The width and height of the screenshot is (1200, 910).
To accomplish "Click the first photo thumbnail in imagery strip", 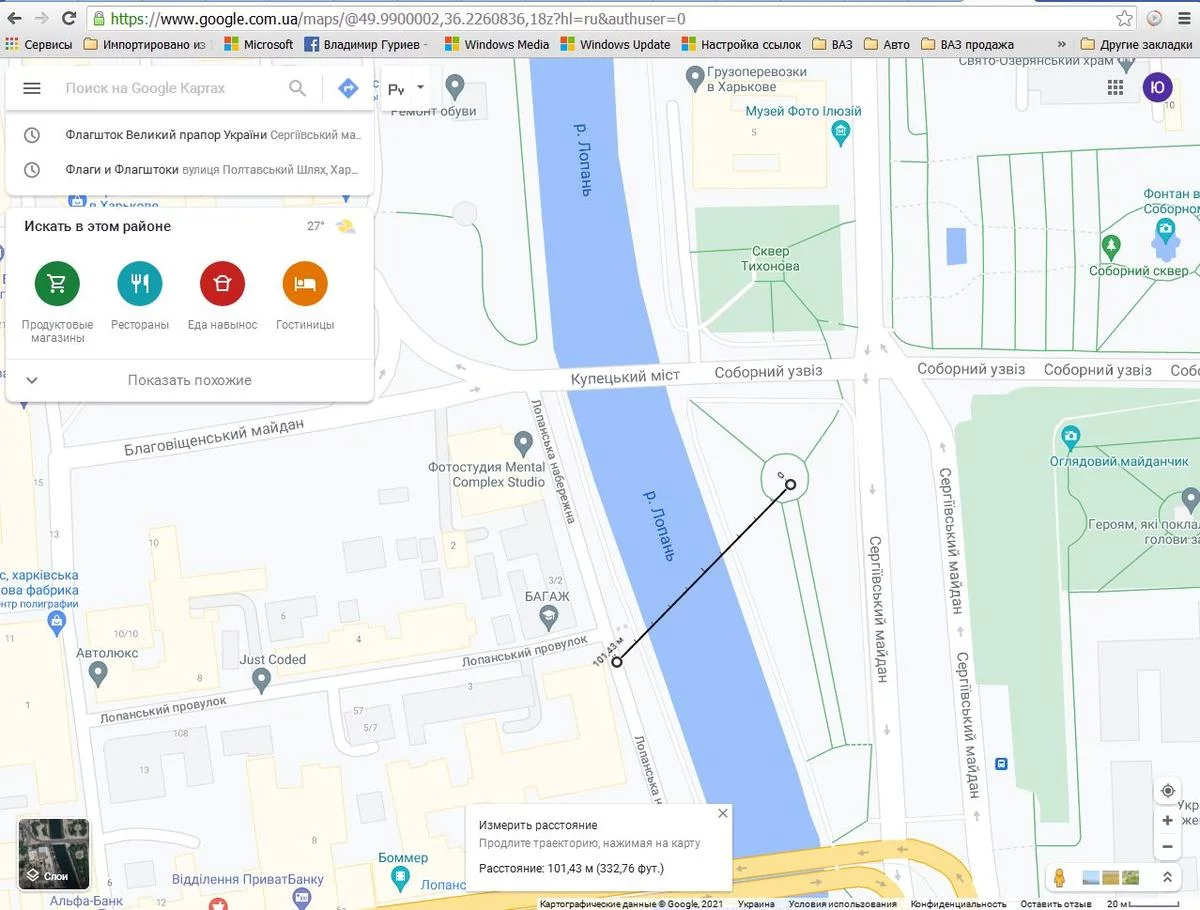I will point(1090,878).
